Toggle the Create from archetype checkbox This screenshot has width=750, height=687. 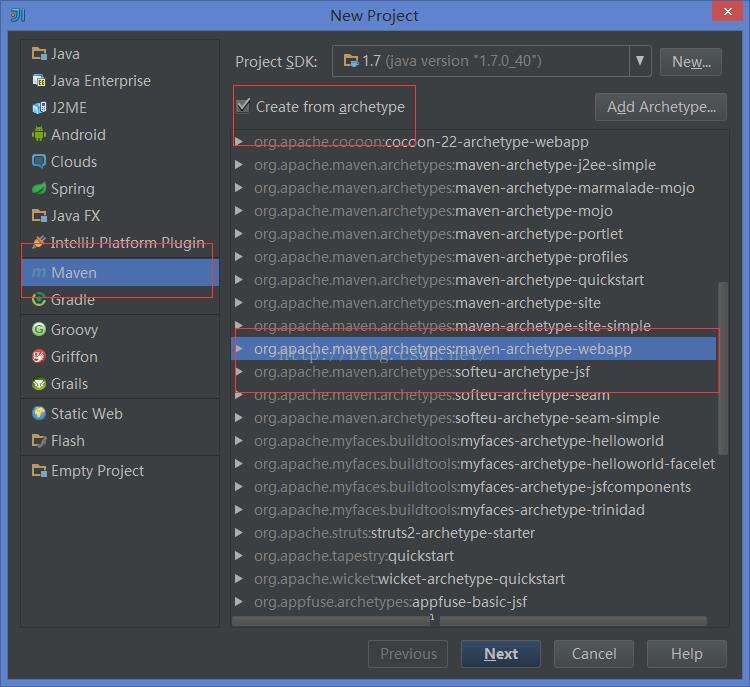243,106
